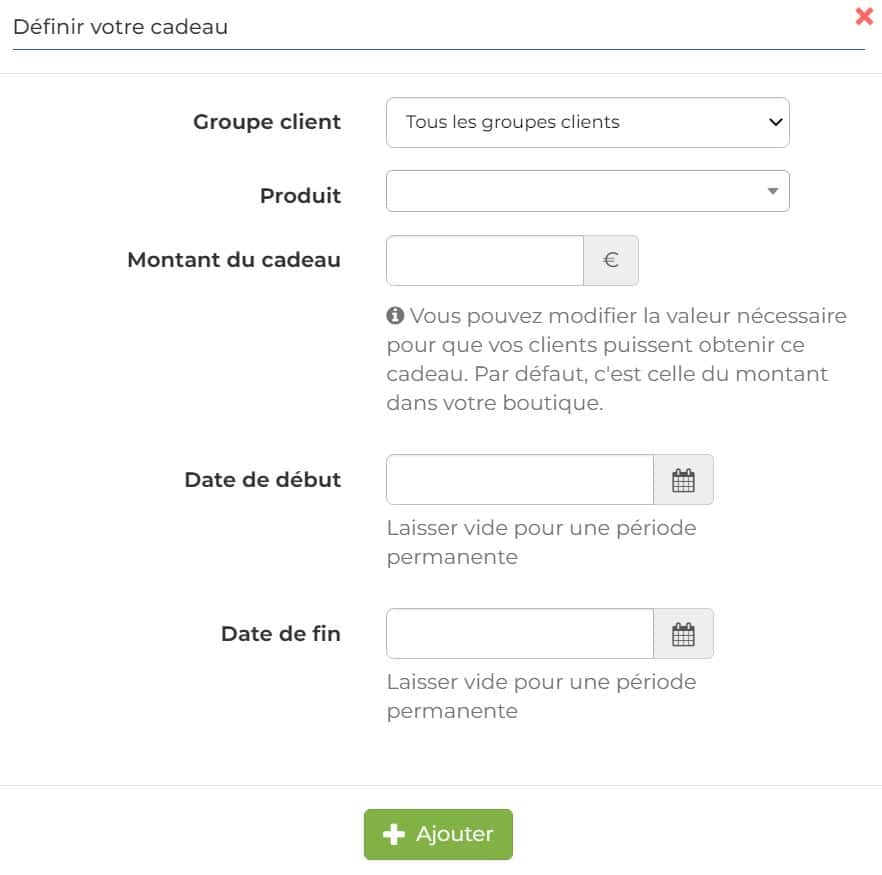Click the info icon beside help text
This screenshot has height=875, width=882.
pos(395,315)
